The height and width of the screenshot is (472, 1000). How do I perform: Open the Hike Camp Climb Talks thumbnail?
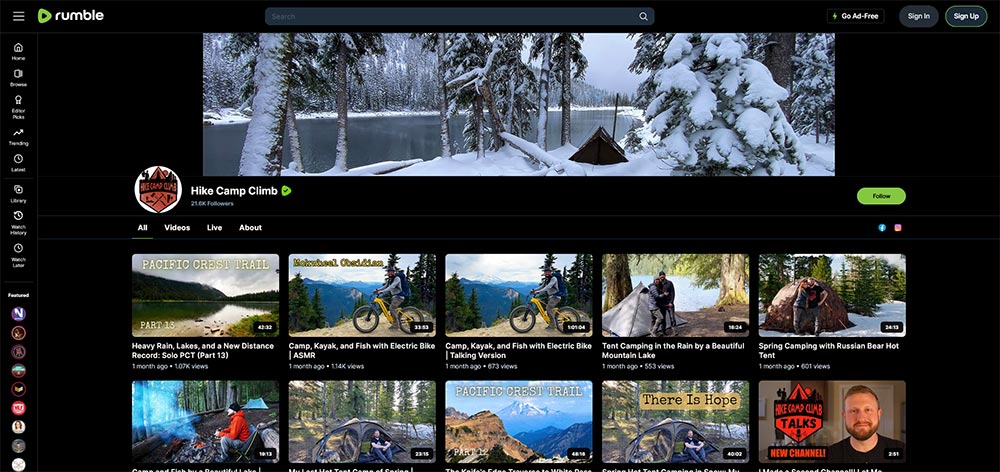(x=832, y=422)
